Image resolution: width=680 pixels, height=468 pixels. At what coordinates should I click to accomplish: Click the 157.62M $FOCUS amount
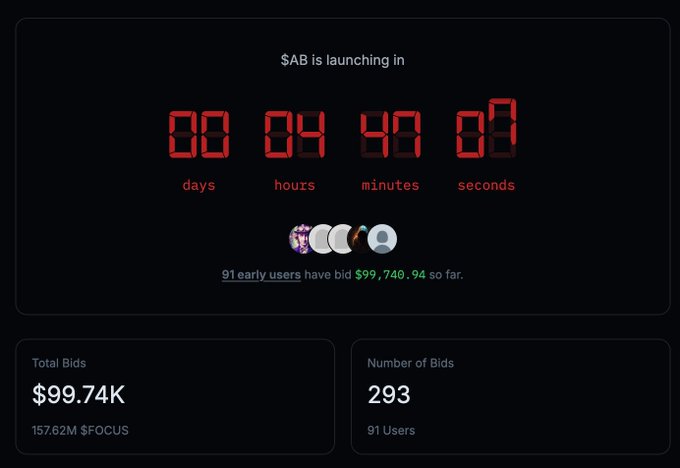coord(80,430)
